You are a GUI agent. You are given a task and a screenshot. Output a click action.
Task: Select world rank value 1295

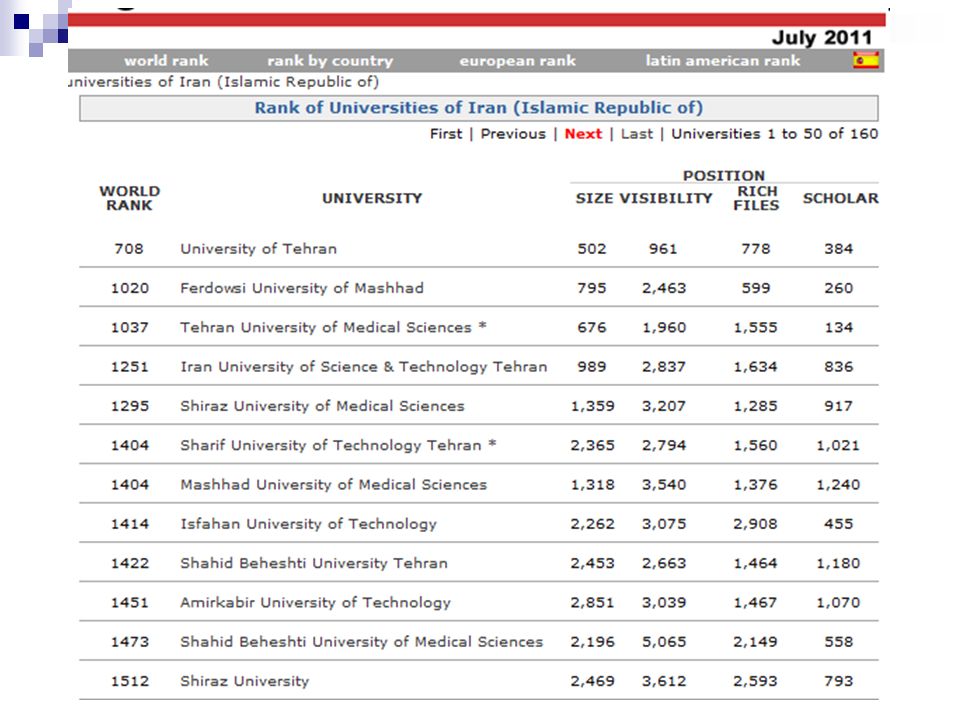129,405
